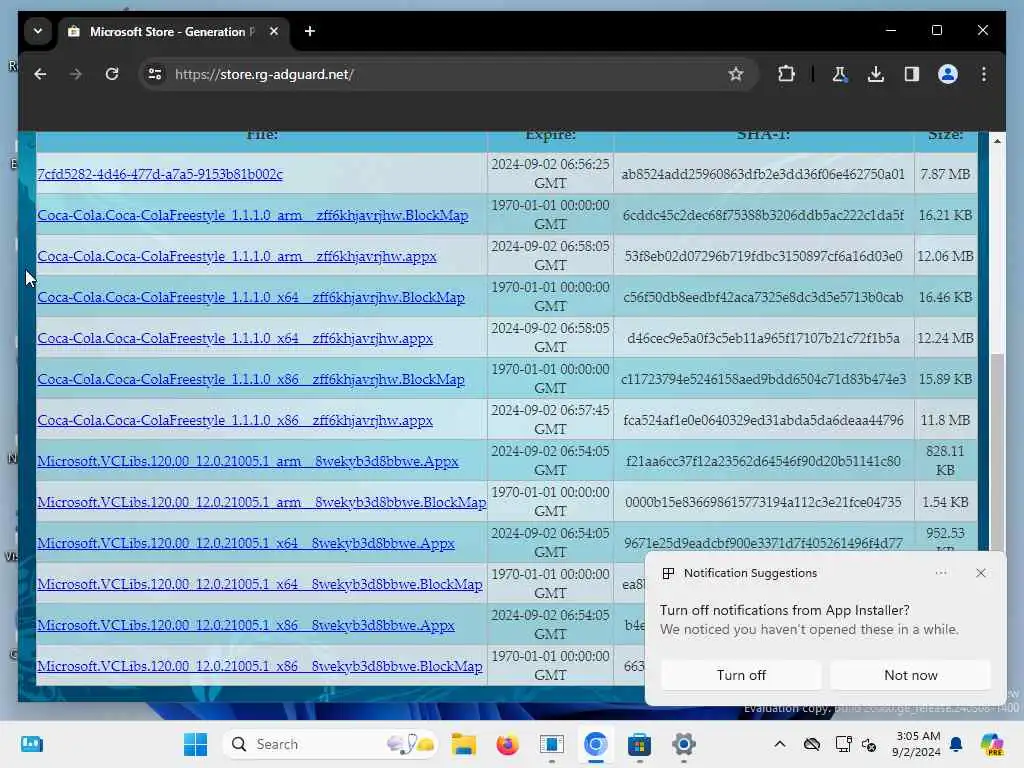Click the 2024-09-02 06:56:25 GMT expire cell
This screenshot has height=768, width=1024.
(550, 174)
